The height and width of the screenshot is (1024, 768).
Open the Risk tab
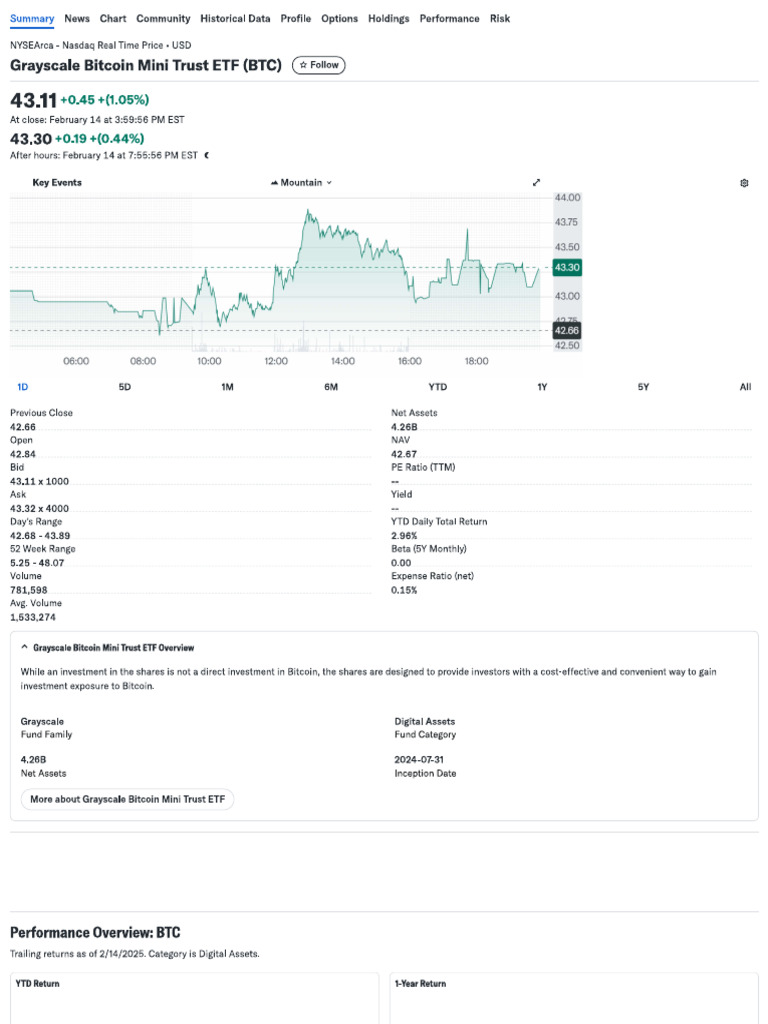(x=500, y=18)
